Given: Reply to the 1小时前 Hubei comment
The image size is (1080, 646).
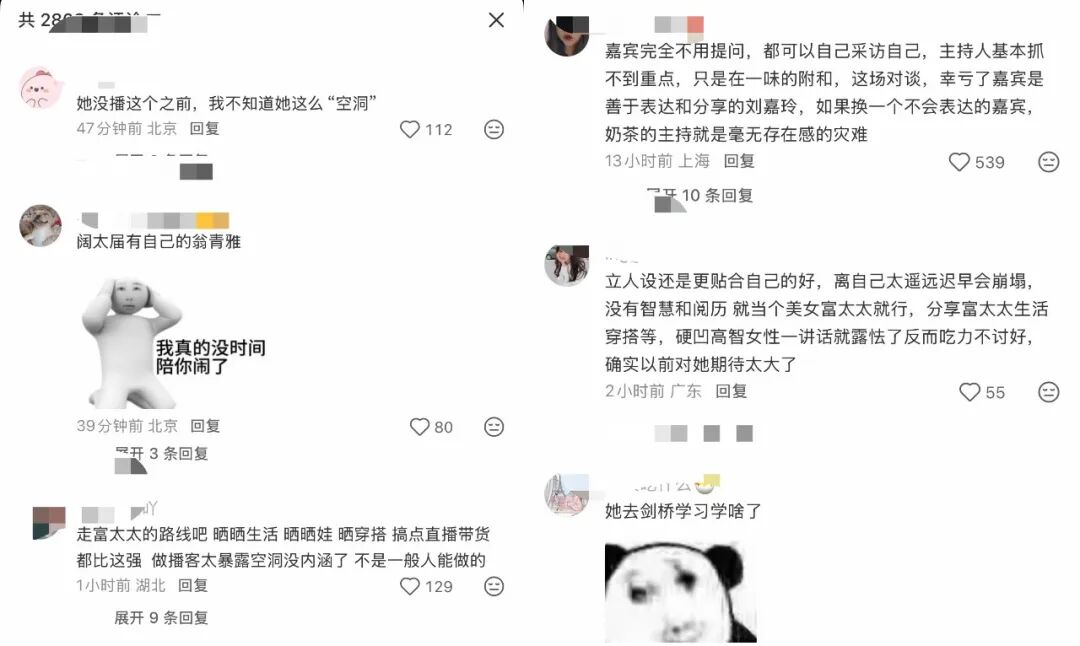Looking at the screenshot, I should point(193,585).
